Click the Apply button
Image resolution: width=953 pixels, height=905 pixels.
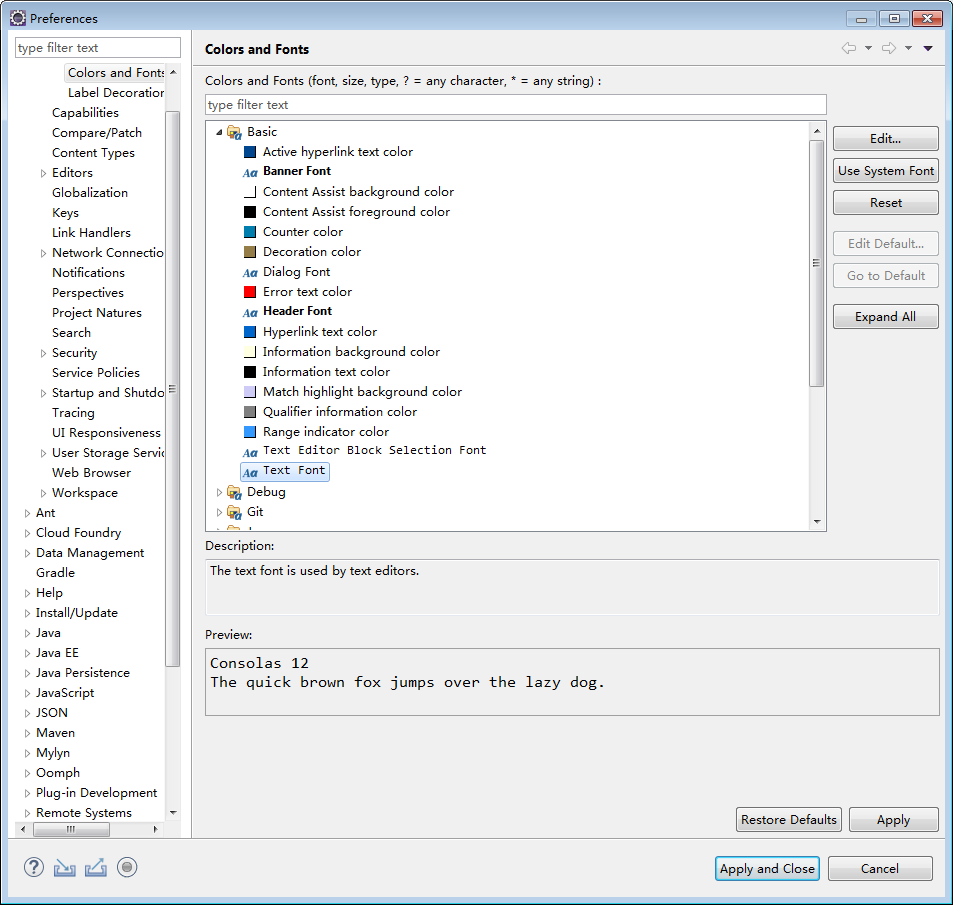pos(893,820)
